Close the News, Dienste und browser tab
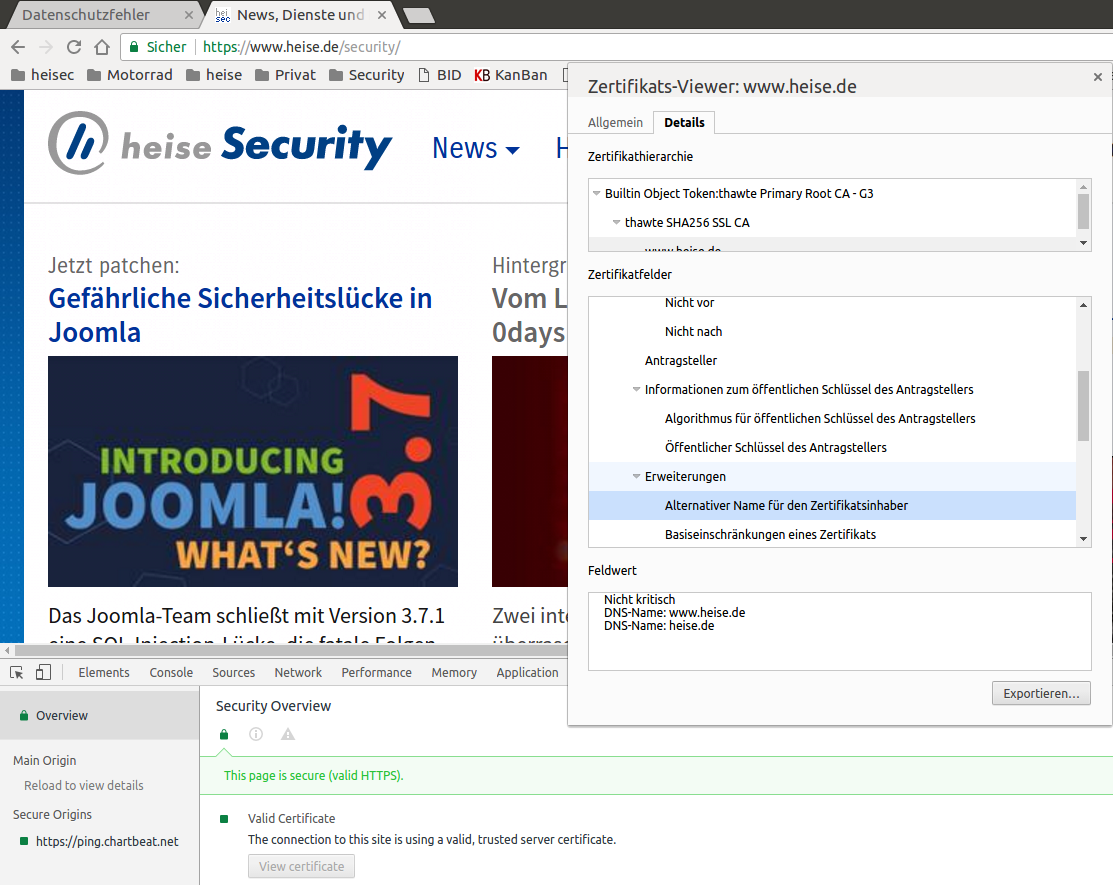This screenshot has height=885, width=1113. point(382,15)
